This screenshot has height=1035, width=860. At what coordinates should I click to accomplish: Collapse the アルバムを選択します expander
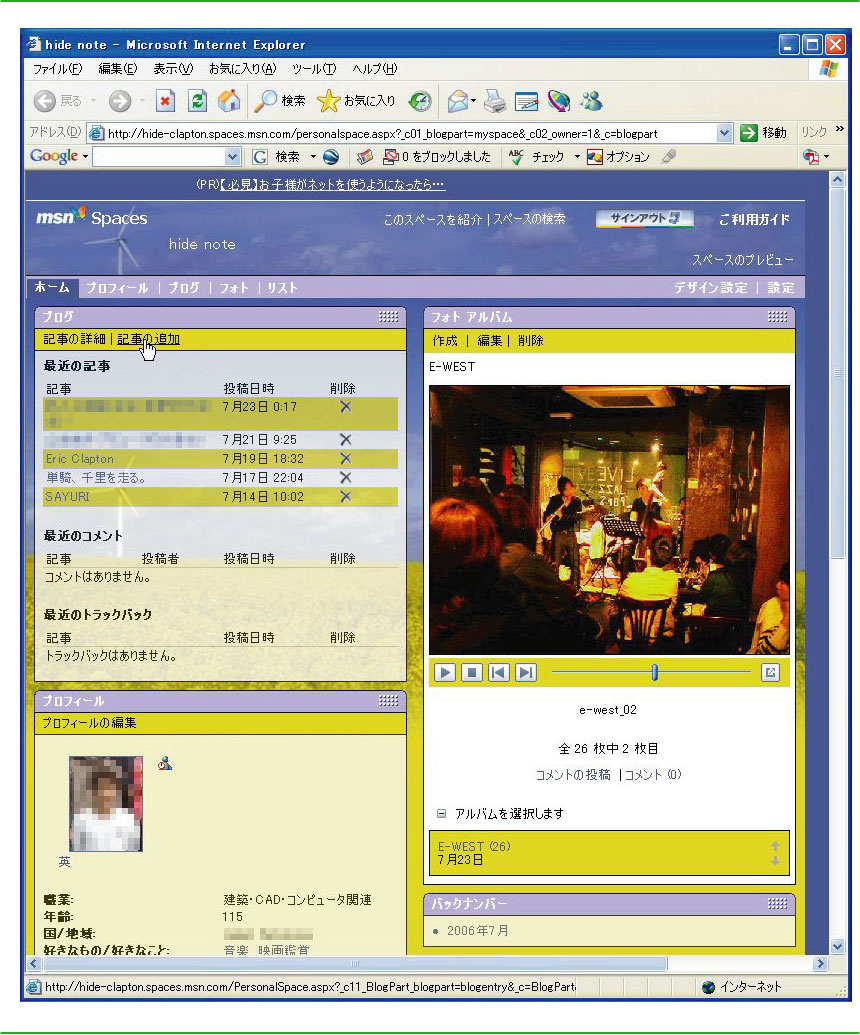[x=442, y=813]
